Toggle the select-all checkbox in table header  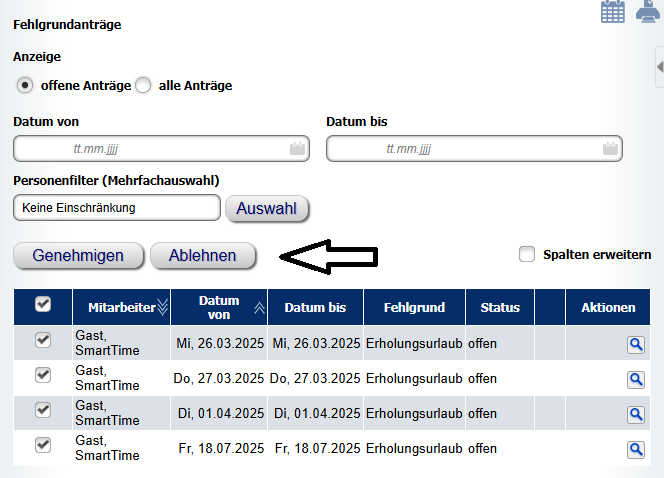pos(43,304)
